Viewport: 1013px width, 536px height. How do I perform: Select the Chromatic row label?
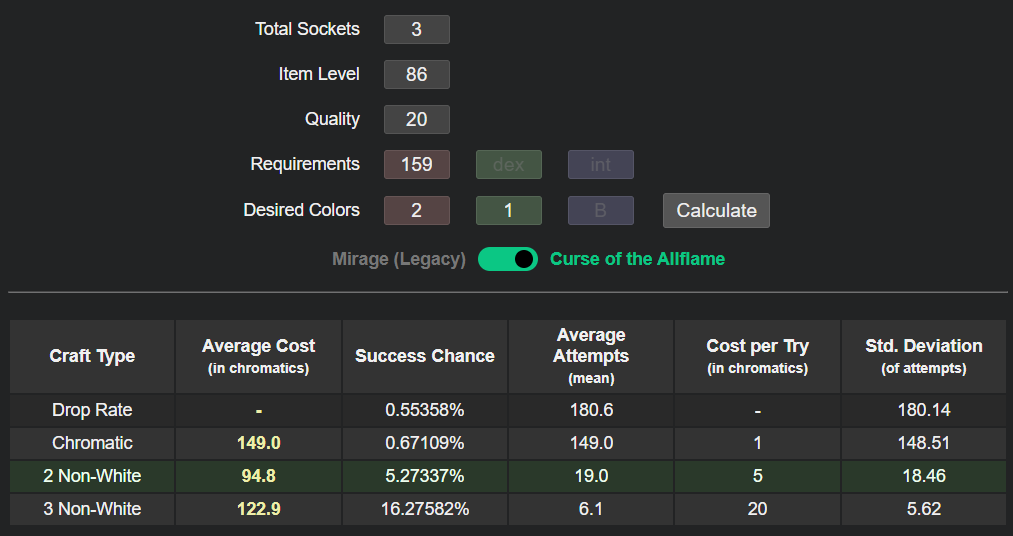(x=92, y=443)
